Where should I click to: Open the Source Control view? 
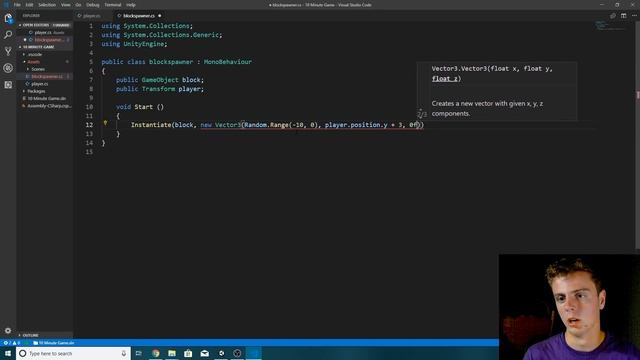point(8,51)
